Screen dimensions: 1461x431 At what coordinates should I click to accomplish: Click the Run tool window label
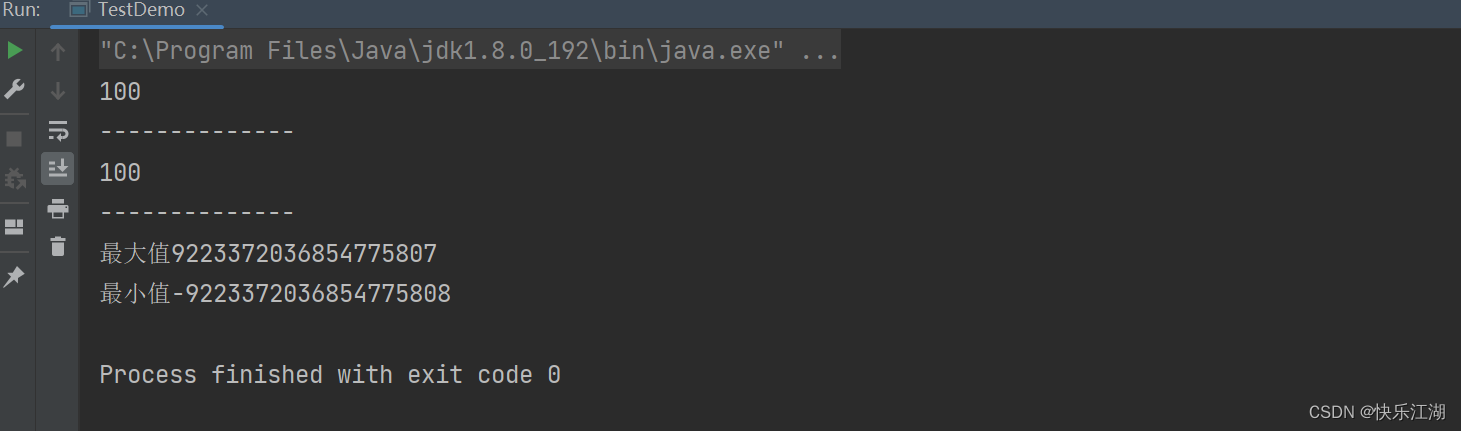coord(21,10)
